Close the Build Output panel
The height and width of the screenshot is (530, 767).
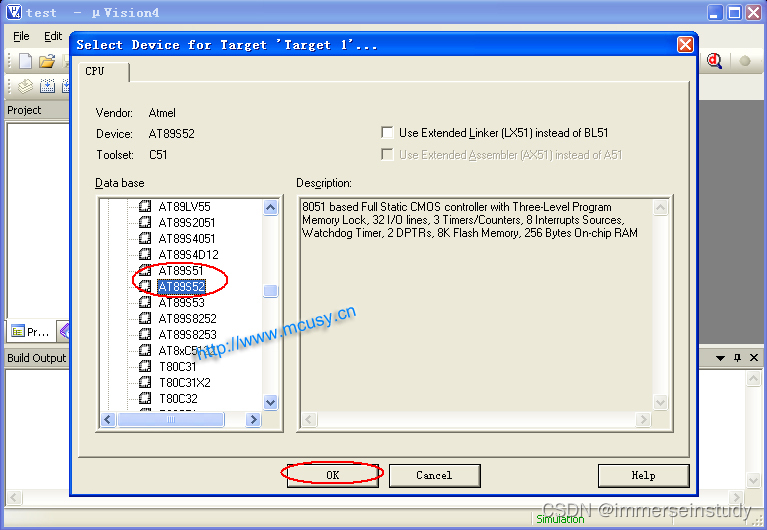tap(754, 358)
